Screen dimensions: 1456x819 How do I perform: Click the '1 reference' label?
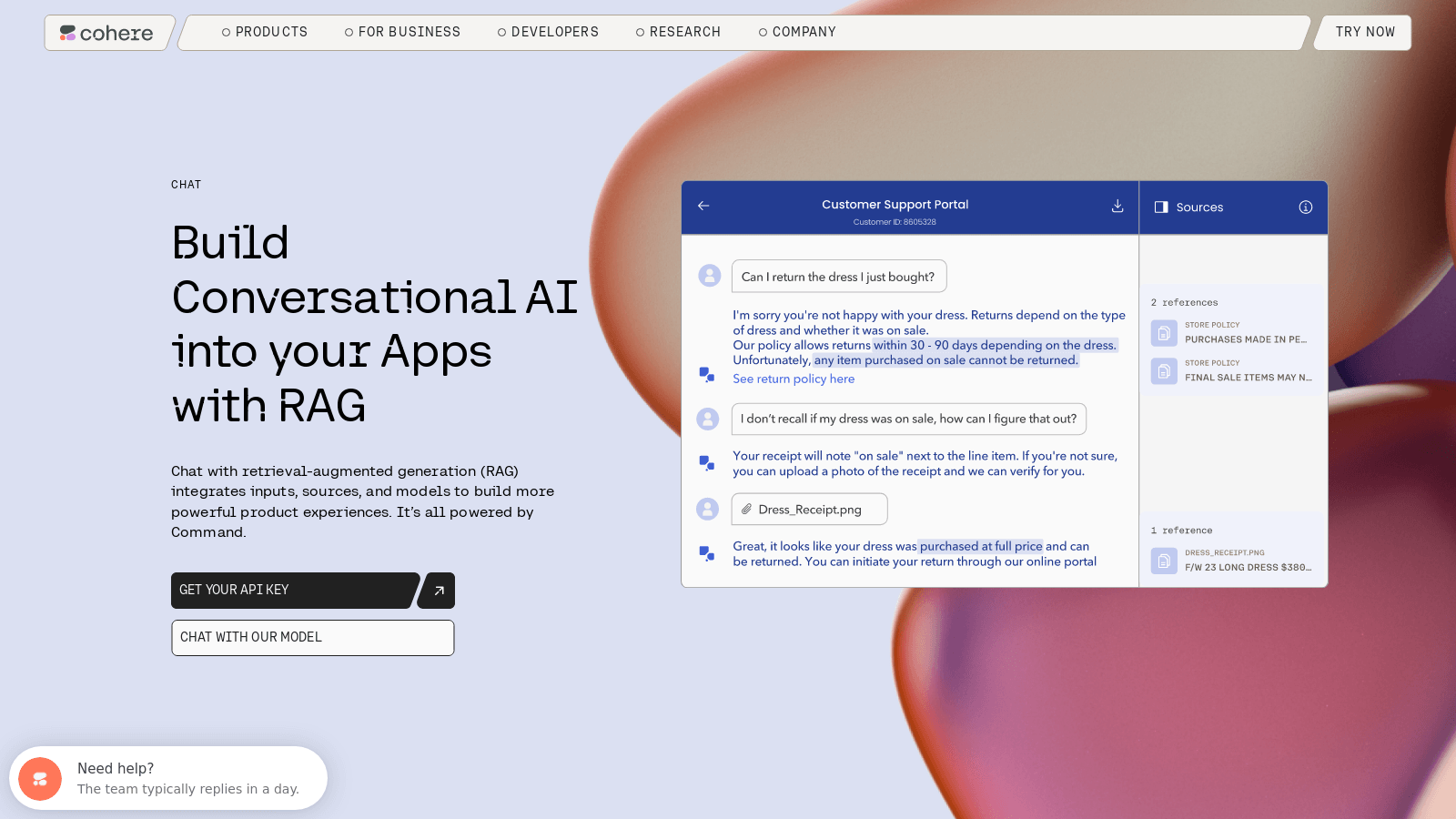[1181, 531]
